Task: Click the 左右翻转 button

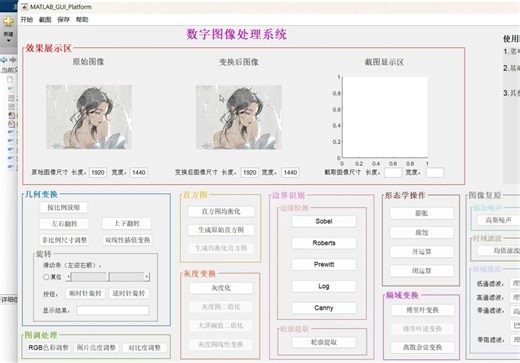Action: 64,224
